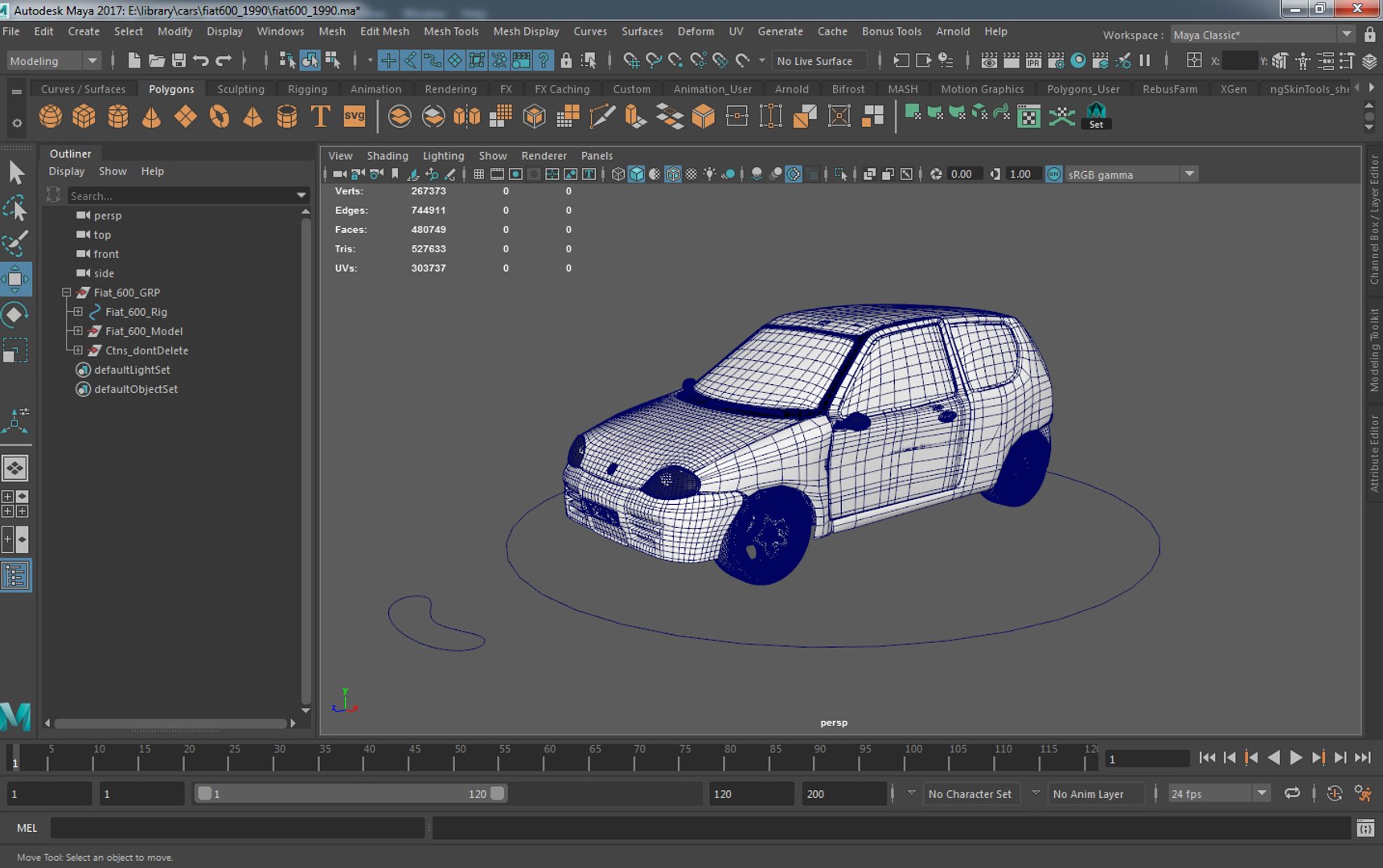Viewport: 1383px width, 868px height.
Task: Create a polygon cylinder from the shelf
Action: click(x=118, y=117)
